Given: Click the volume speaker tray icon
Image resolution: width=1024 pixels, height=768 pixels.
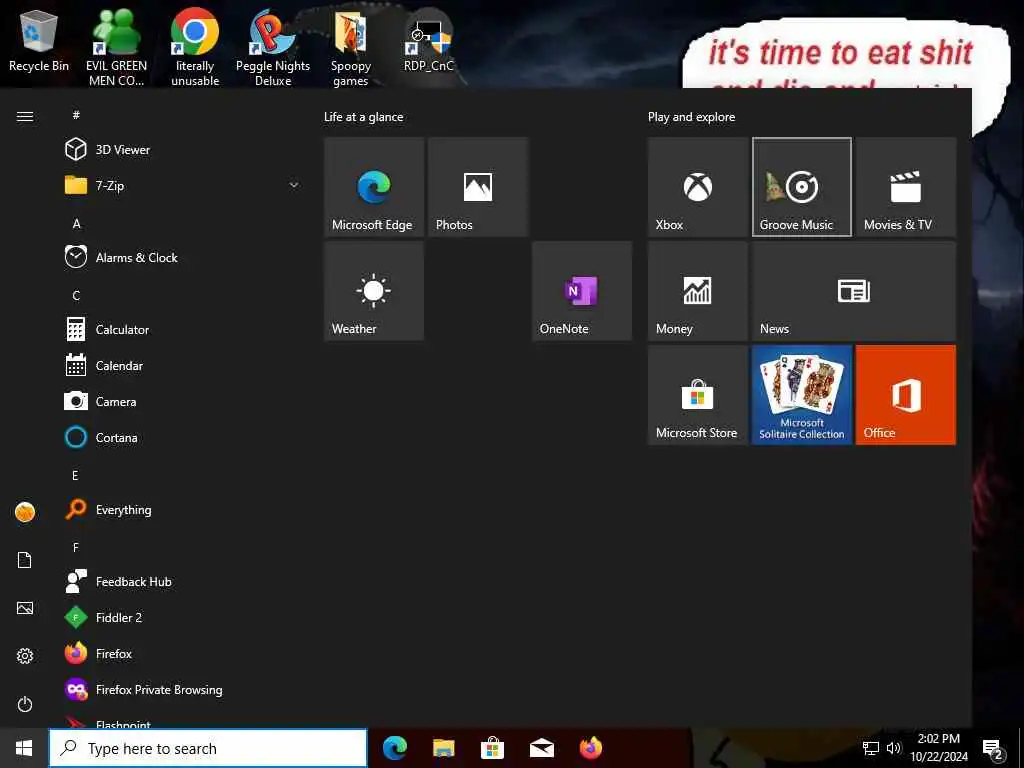Looking at the screenshot, I should [893, 748].
